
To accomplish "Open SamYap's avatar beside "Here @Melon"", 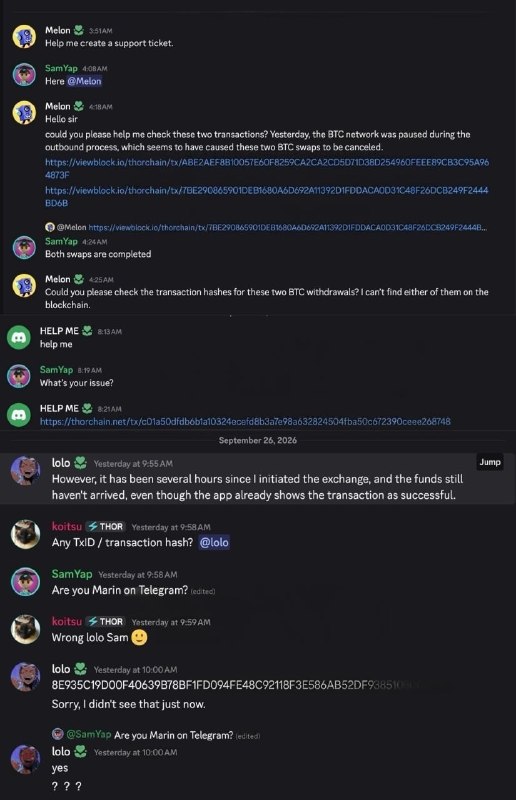I will point(24,74).
